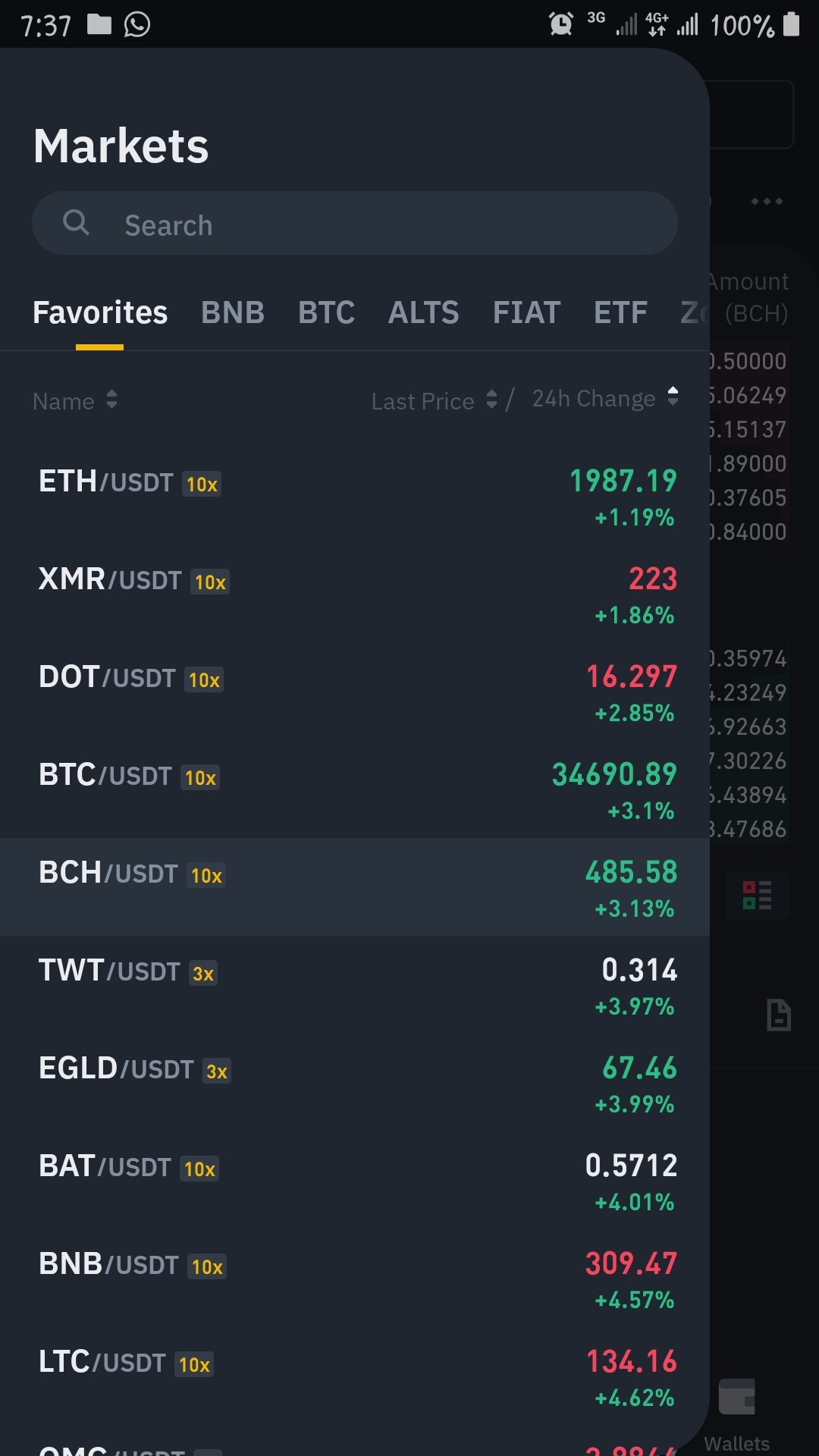The height and width of the screenshot is (1456, 819).
Task: Open the Wallets icon
Action: 737,1397
